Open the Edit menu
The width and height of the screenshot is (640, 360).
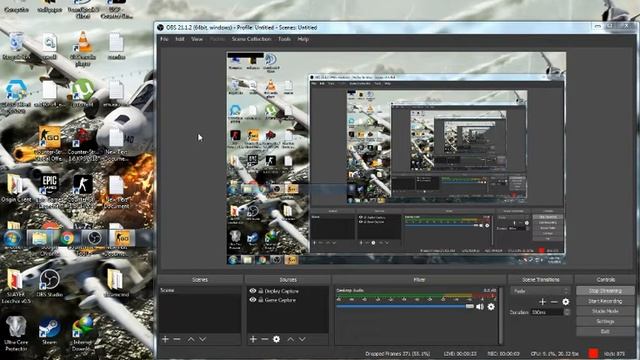click(180, 39)
